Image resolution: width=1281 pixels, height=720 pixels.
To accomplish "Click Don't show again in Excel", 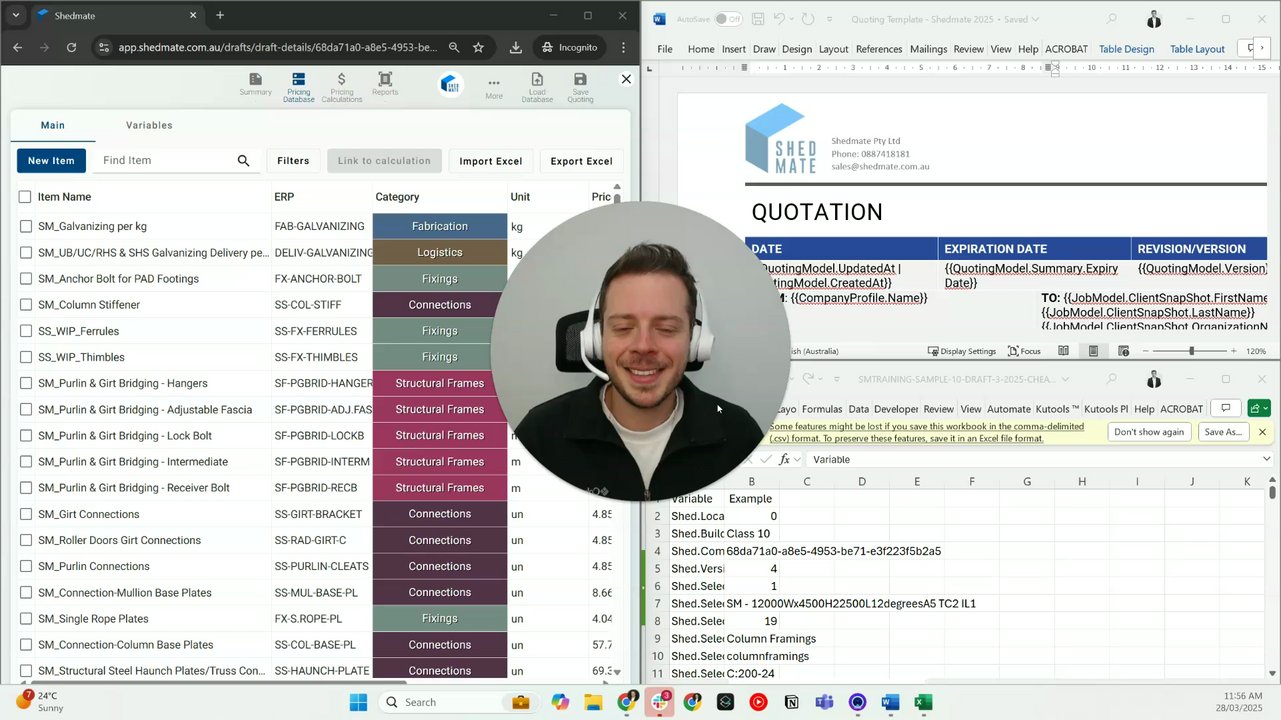I will click(x=1149, y=432).
